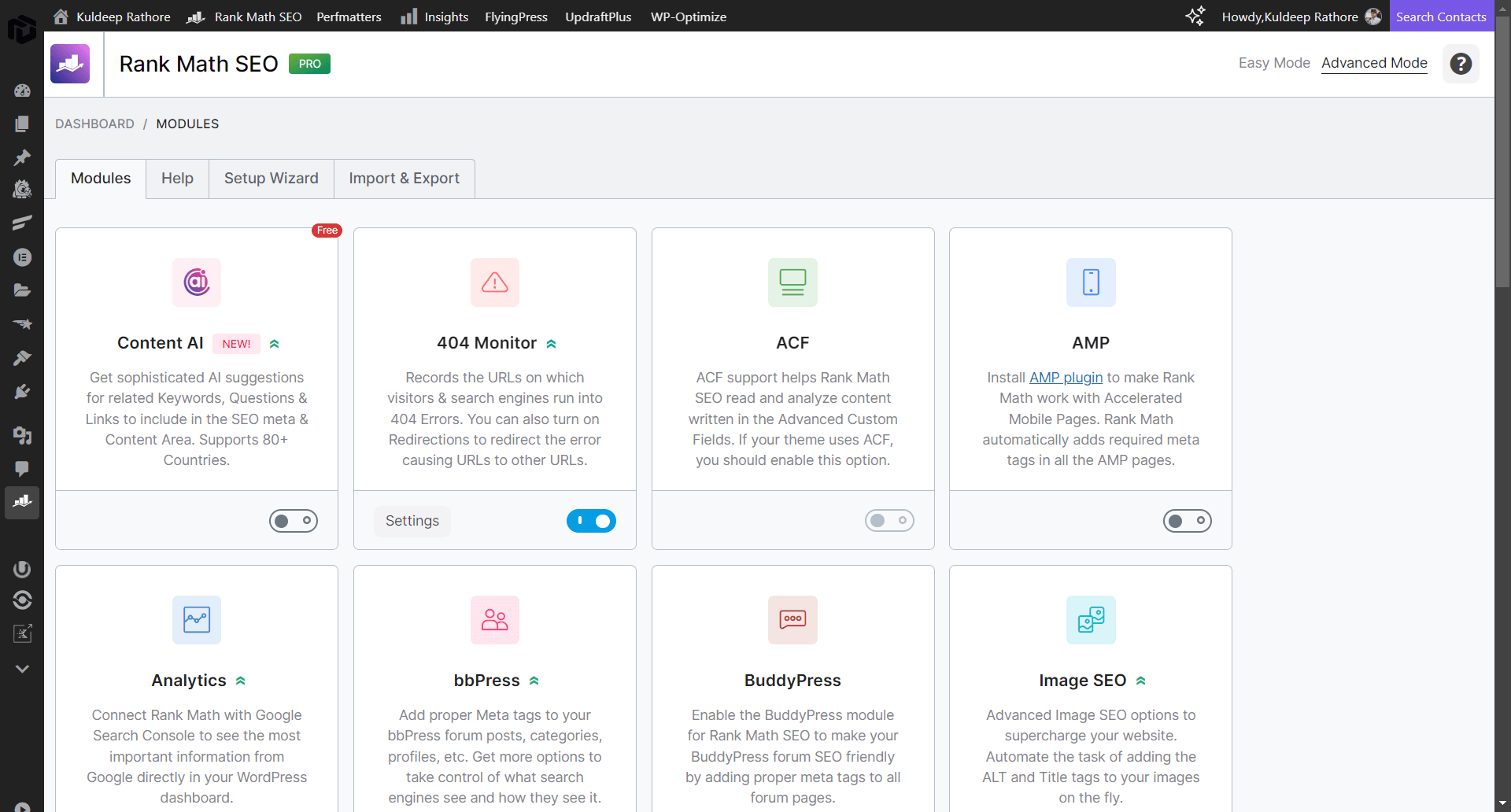Open the Appearance paintbrush icon in sidebar

(x=22, y=357)
